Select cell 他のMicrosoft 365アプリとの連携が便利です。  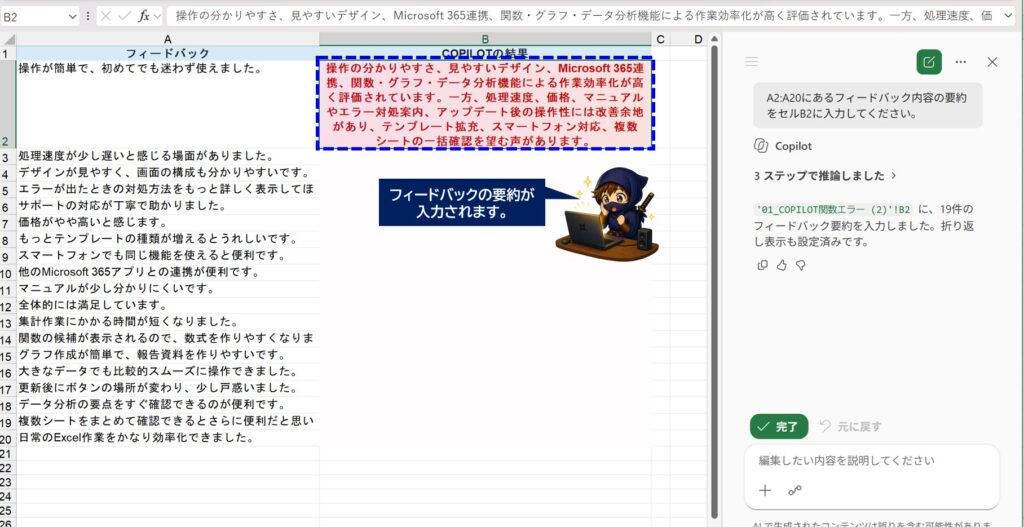(168, 272)
